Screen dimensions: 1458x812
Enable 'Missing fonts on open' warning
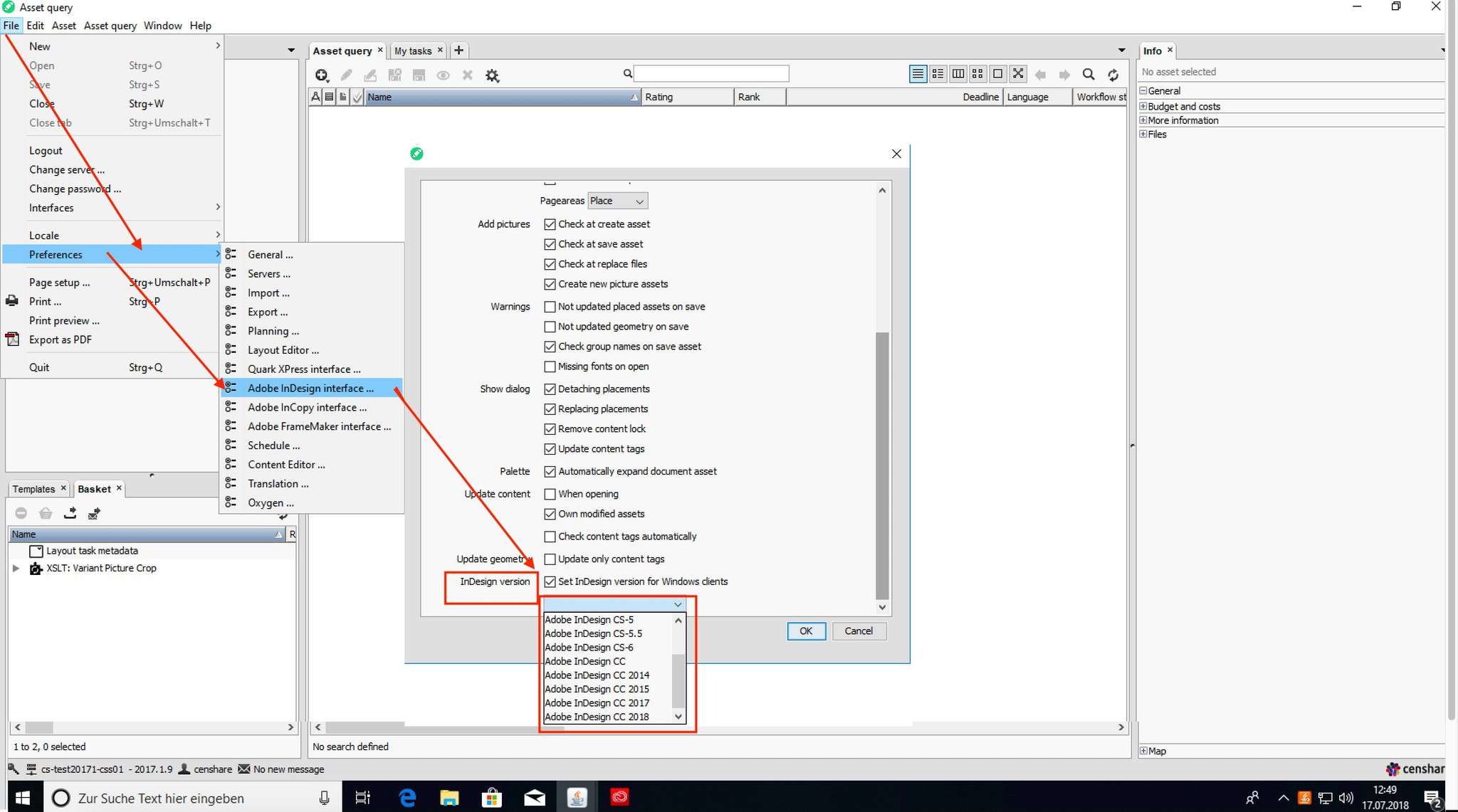[x=550, y=367]
